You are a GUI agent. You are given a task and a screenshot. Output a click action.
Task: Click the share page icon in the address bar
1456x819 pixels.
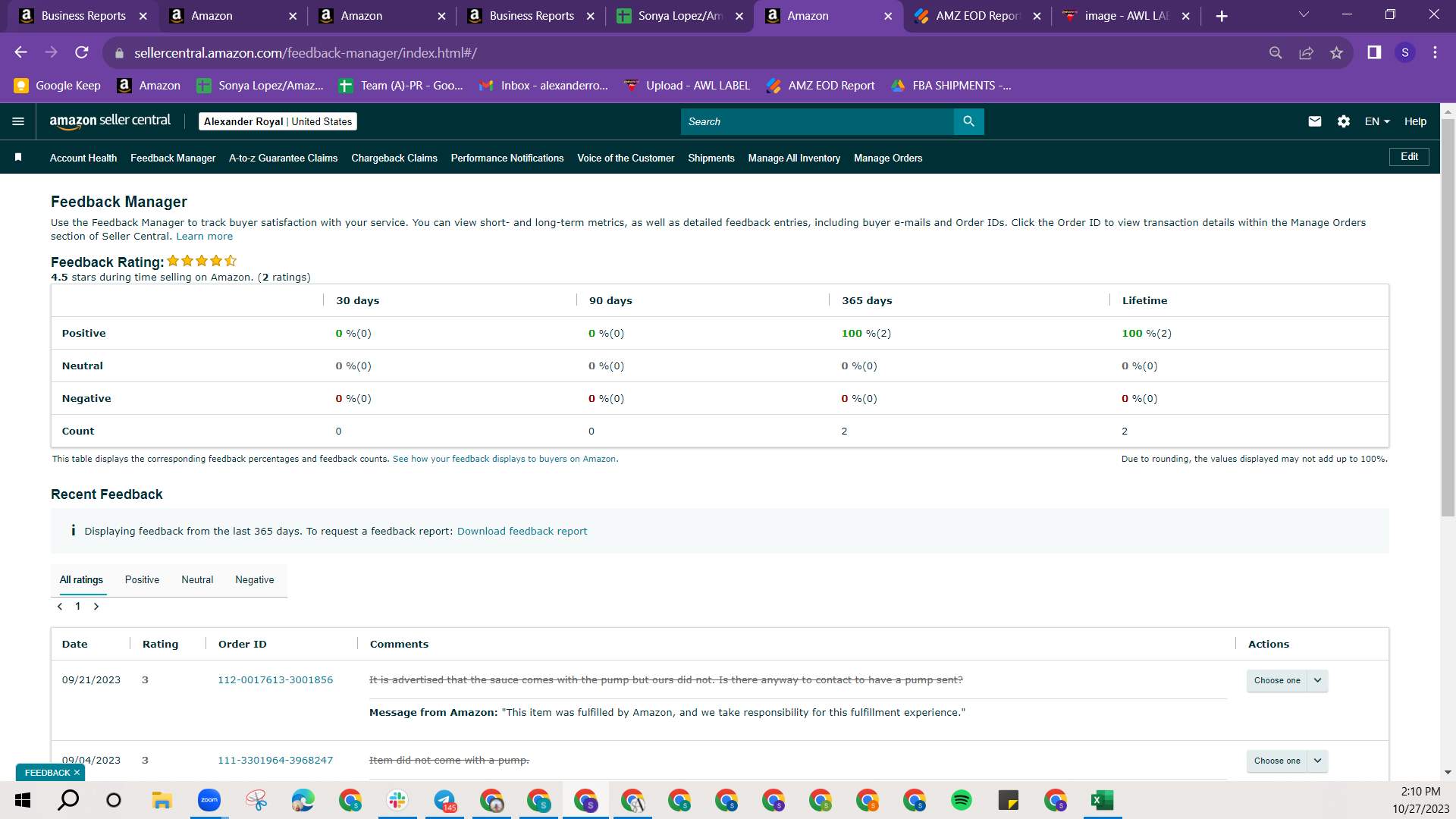tap(1306, 52)
